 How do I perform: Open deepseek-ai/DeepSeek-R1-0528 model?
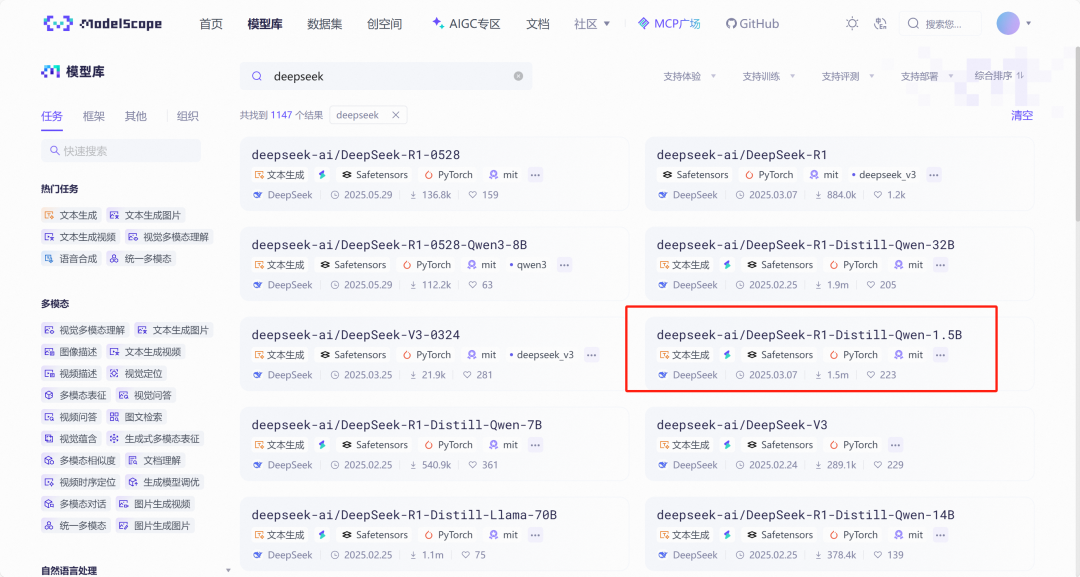(x=355, y=155)
